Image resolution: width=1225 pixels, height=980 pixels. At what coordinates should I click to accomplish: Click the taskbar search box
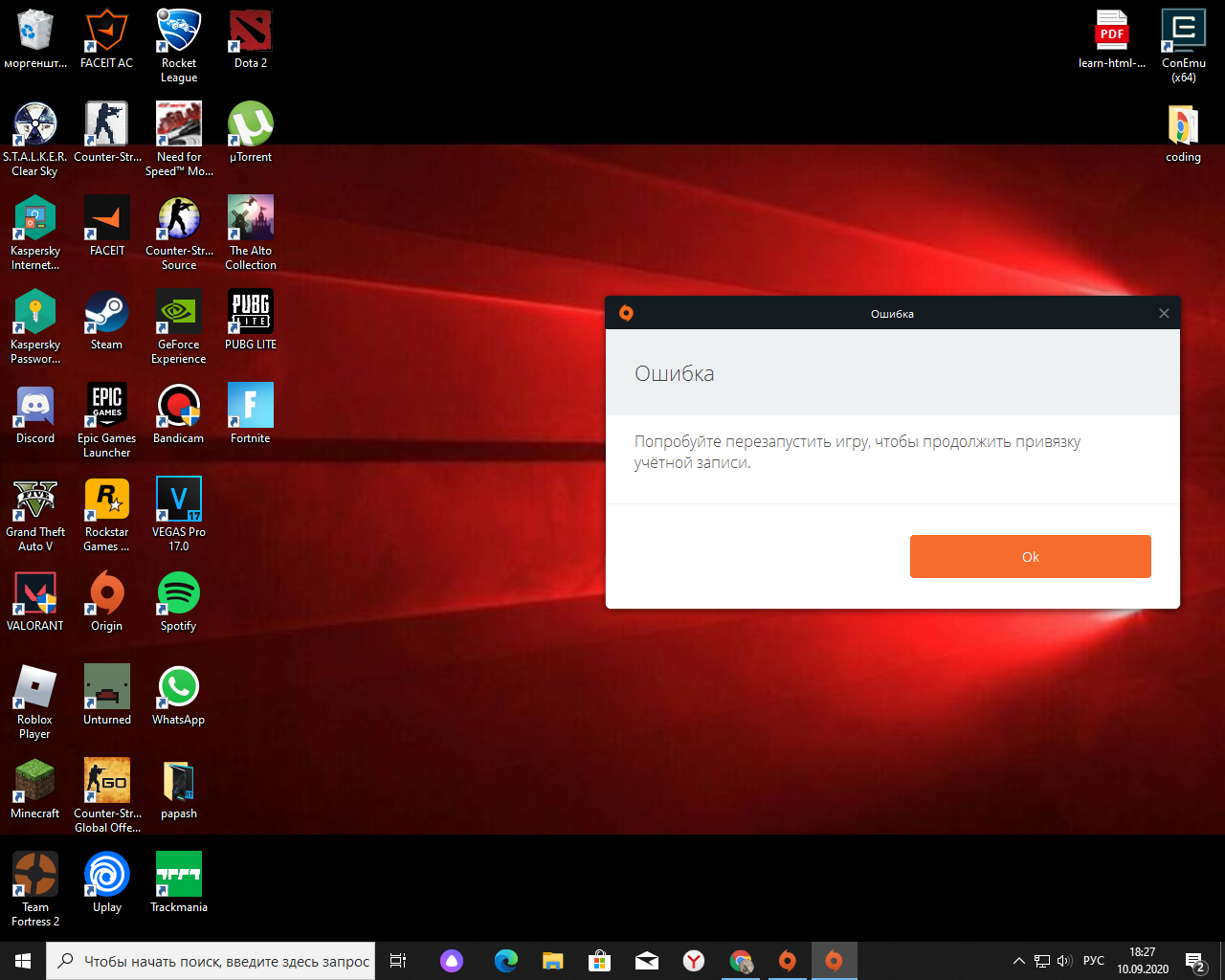tap(211, 961)
